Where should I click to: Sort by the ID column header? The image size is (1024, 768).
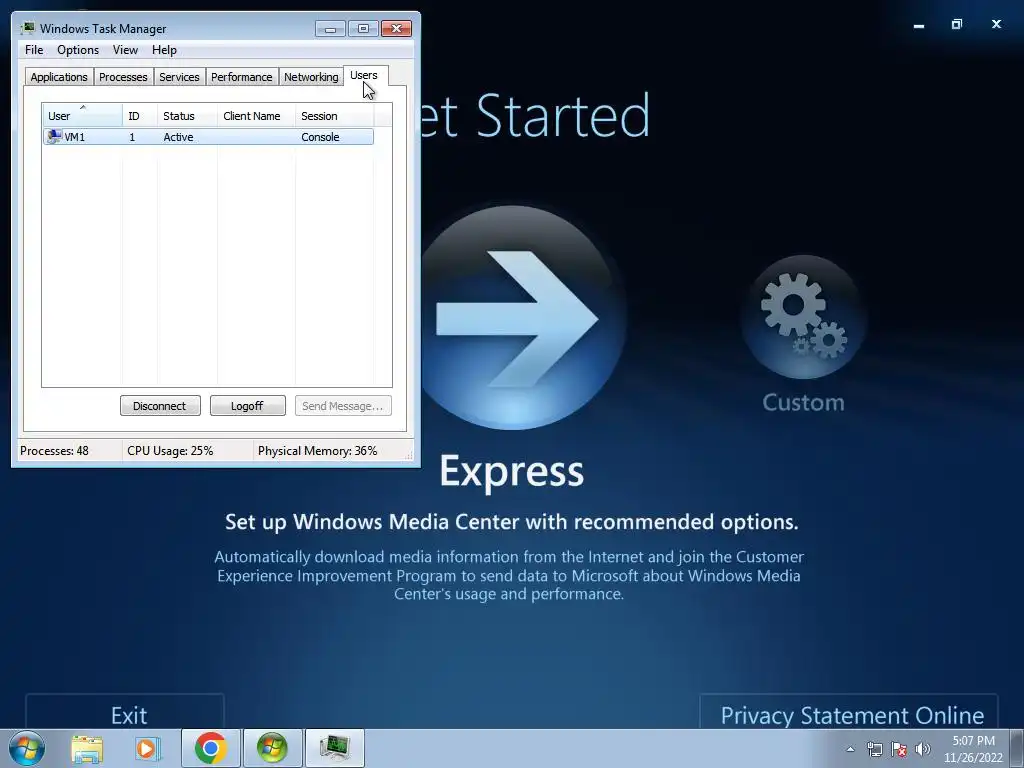click(140, 116)
